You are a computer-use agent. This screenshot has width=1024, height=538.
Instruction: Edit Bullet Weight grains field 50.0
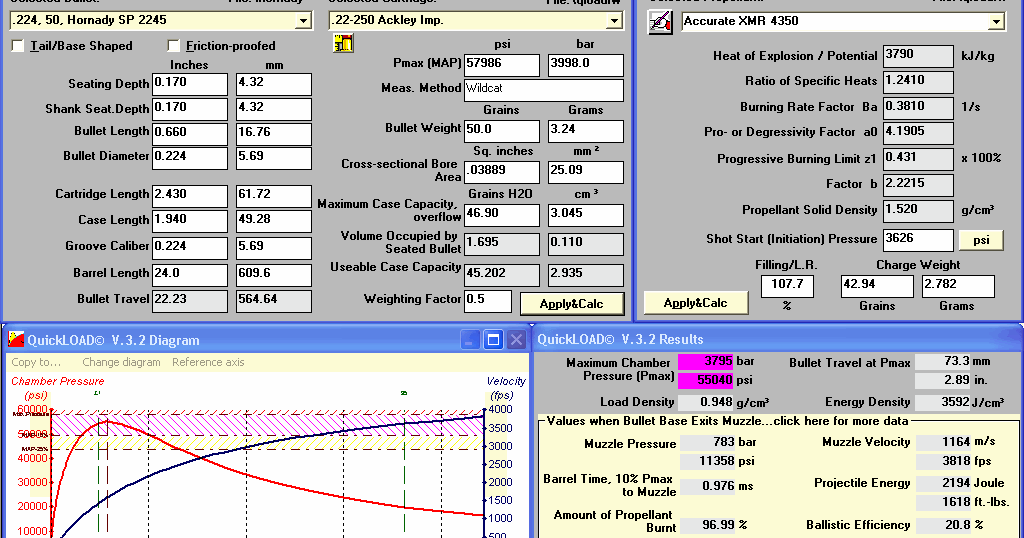(502, 131)
